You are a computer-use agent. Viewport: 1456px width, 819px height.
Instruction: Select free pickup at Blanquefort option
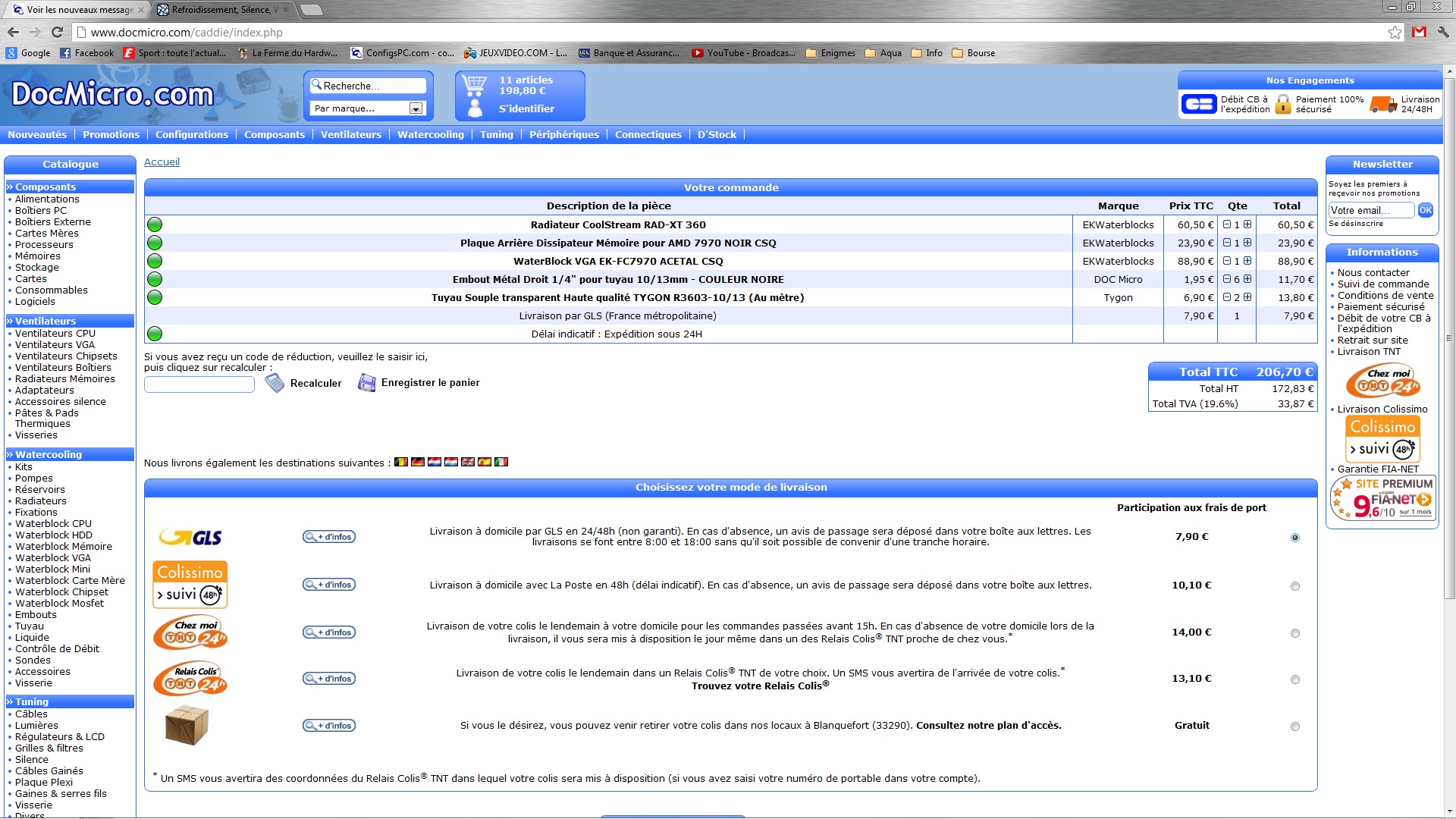[x=1294, y=726]
